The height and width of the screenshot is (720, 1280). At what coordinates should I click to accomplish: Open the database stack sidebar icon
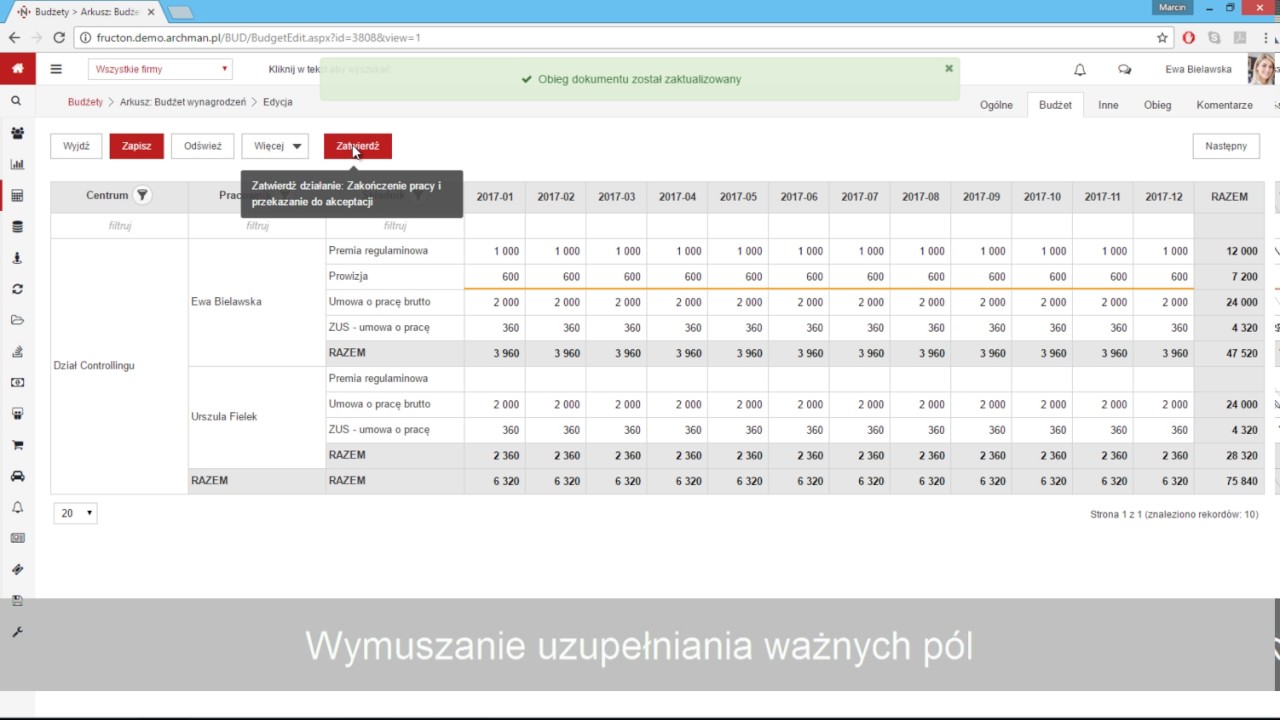point(17,227)
